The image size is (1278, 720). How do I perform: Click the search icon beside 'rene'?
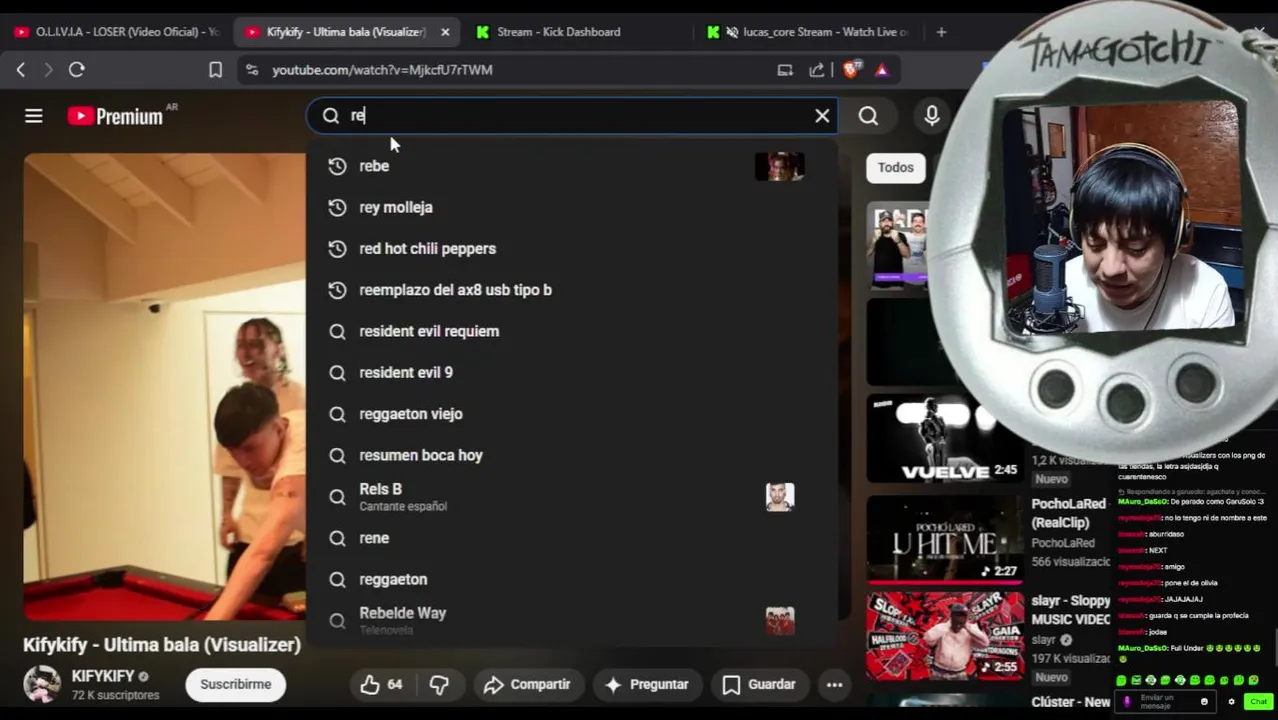tap(337, 538)
